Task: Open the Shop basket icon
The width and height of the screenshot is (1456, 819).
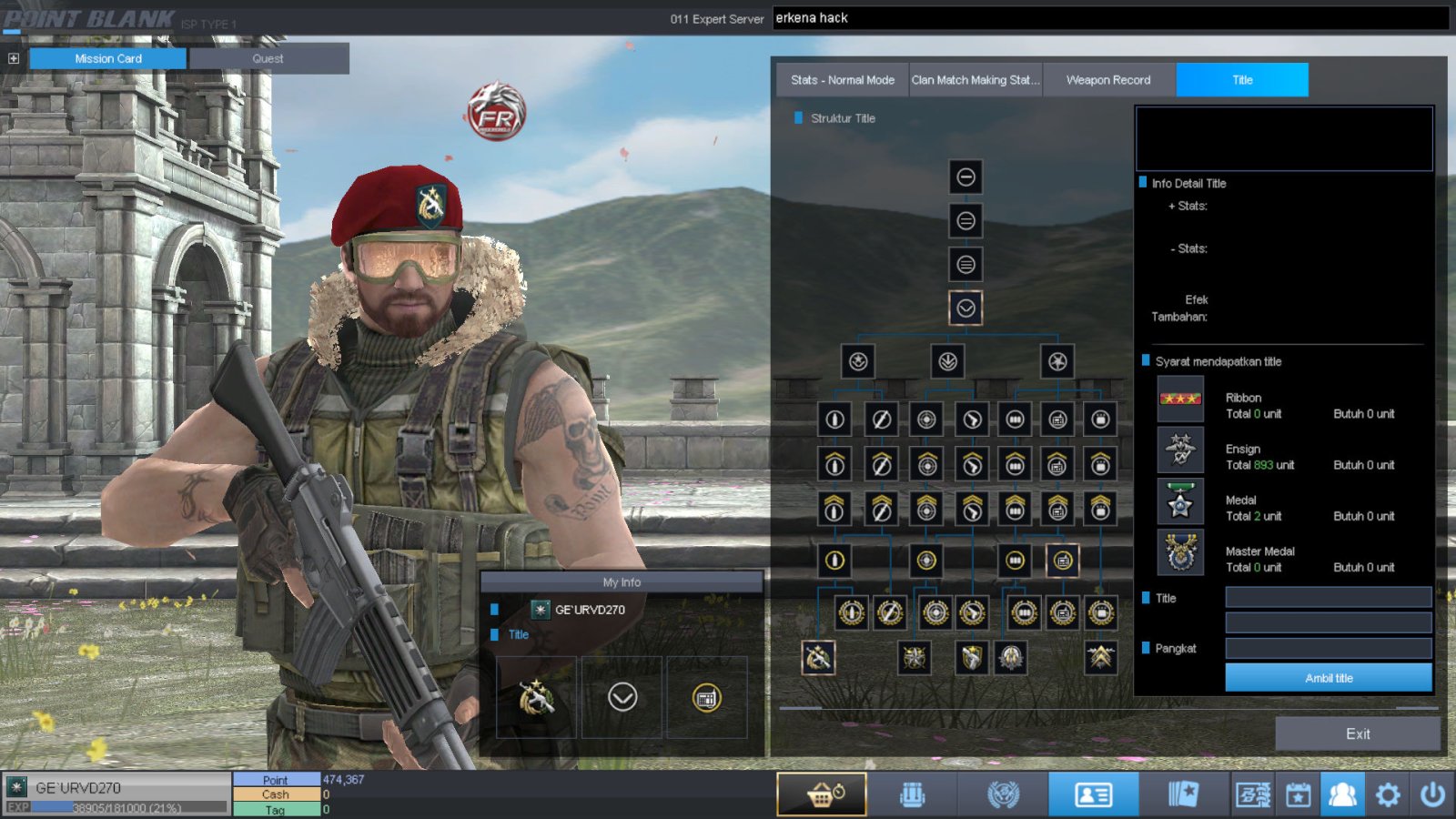Action: [822, 794]
